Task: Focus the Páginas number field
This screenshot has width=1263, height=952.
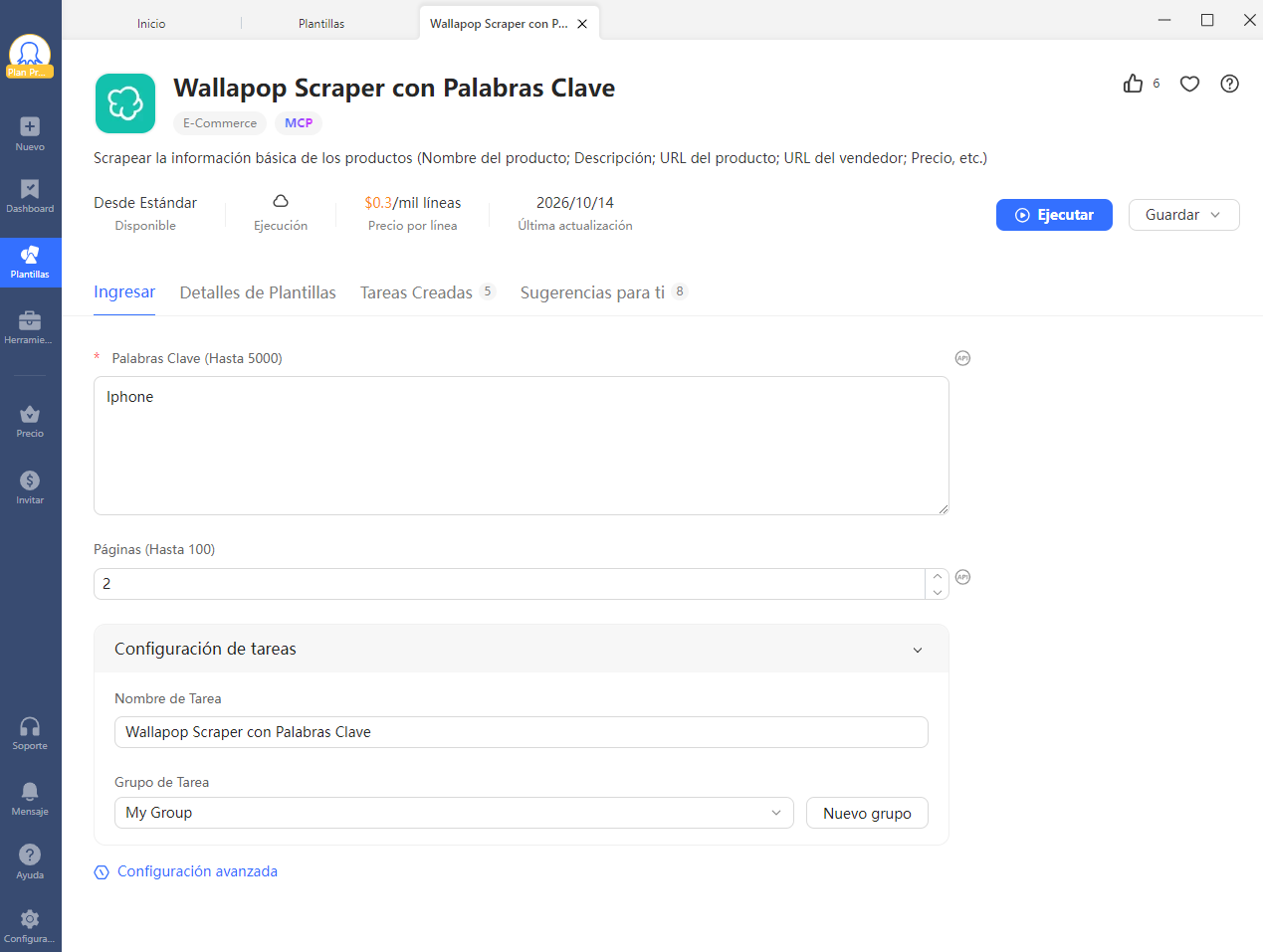Action: click(510, 584)
